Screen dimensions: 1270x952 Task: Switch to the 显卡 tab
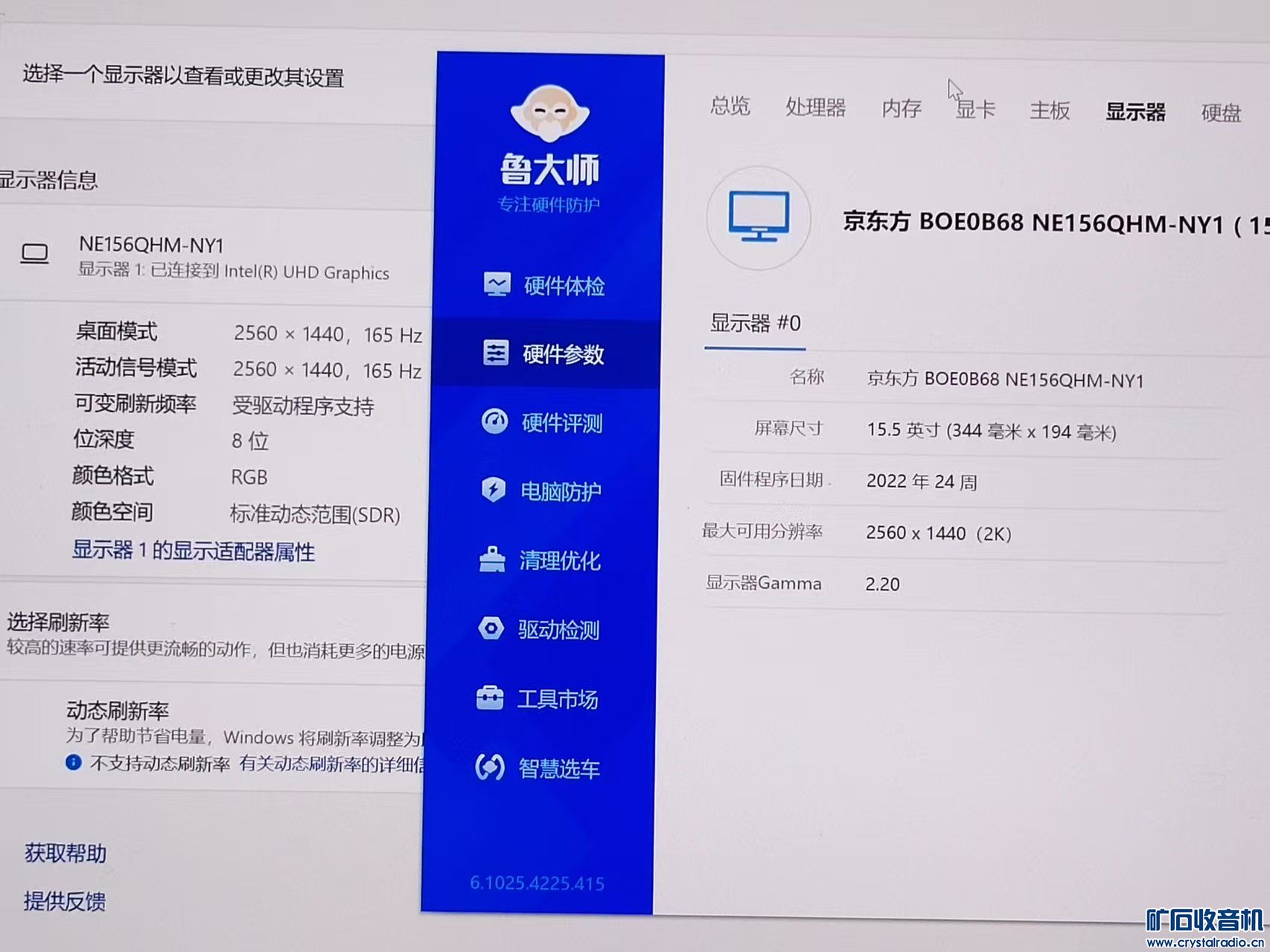pyautogui.click(x=975, y=109)
